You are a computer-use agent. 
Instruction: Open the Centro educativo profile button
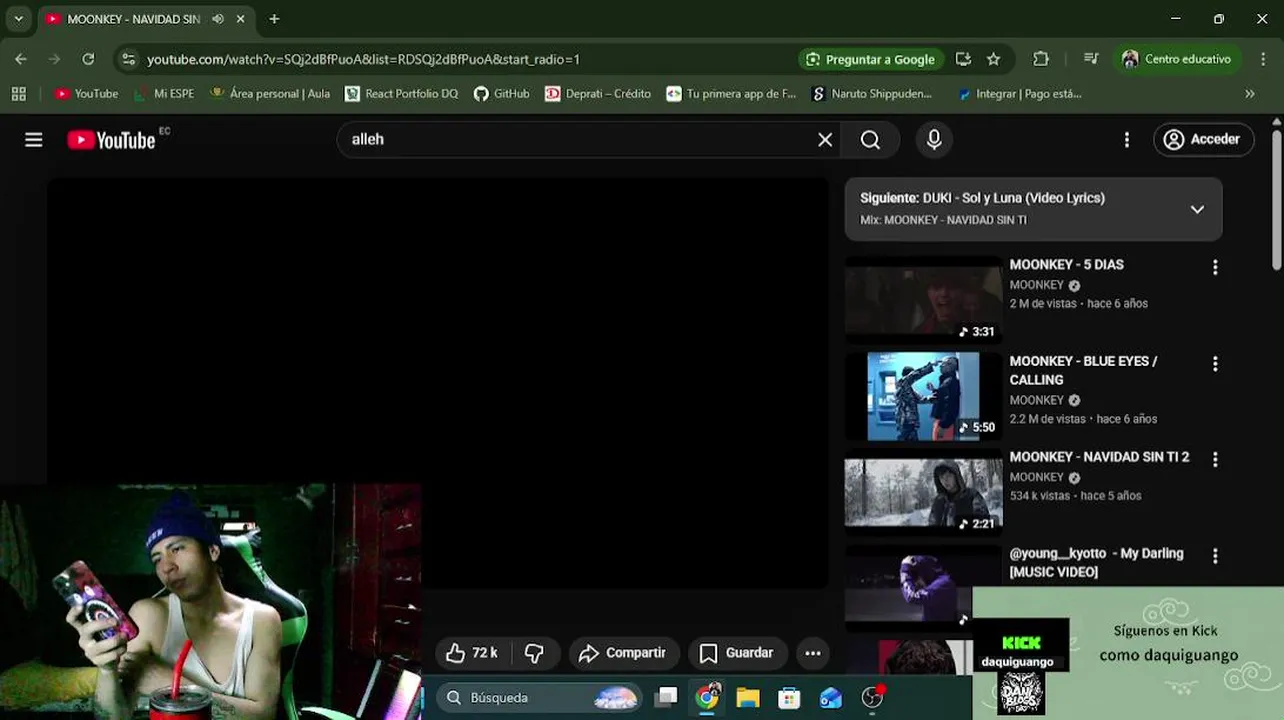[x=1177, y=59]
